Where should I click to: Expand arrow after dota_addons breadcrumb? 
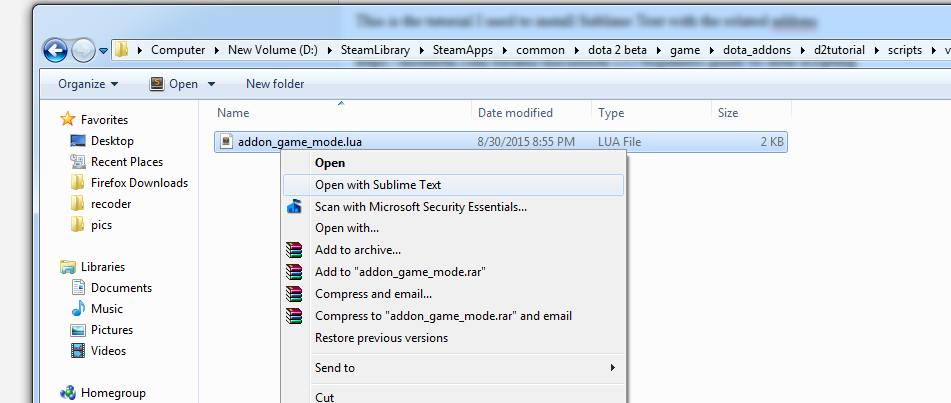tap(803, 50)
